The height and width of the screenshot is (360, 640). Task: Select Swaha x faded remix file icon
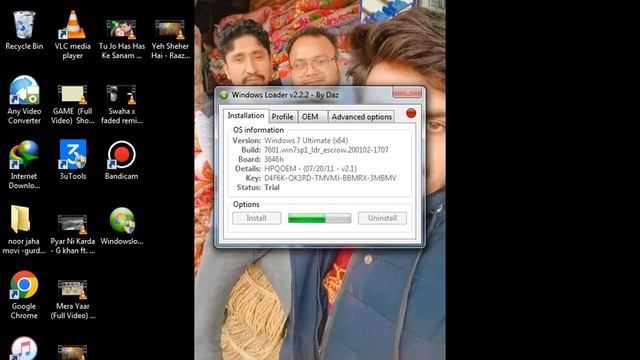coord(122,104)
